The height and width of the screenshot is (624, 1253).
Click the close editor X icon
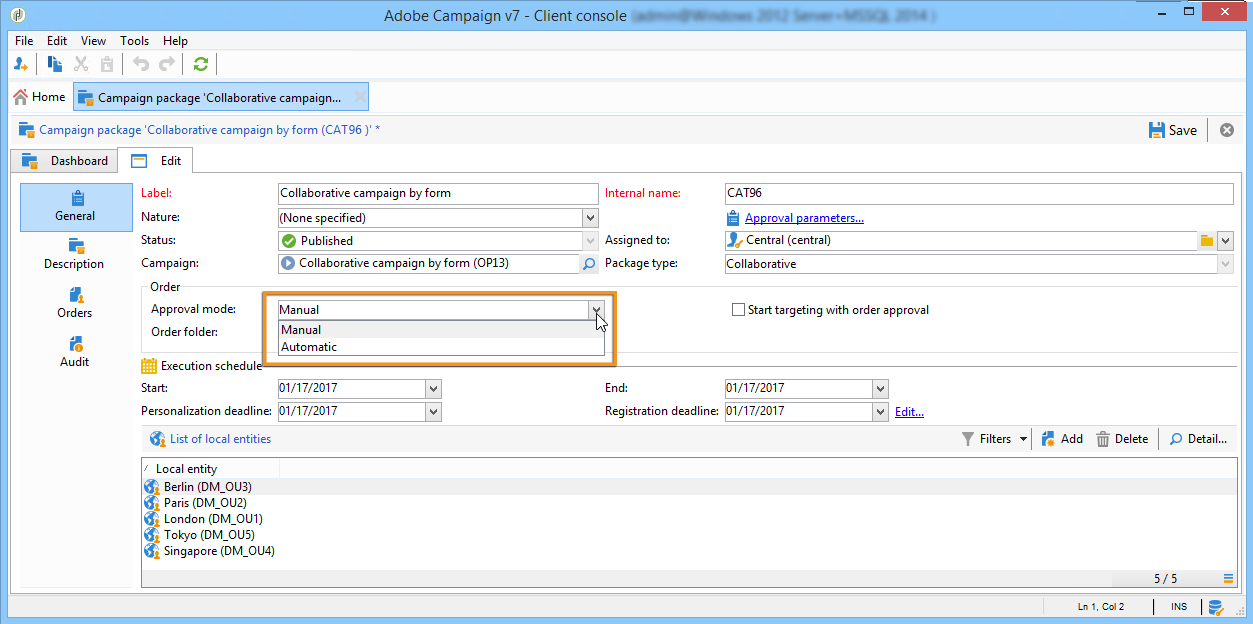(1226, 130)
